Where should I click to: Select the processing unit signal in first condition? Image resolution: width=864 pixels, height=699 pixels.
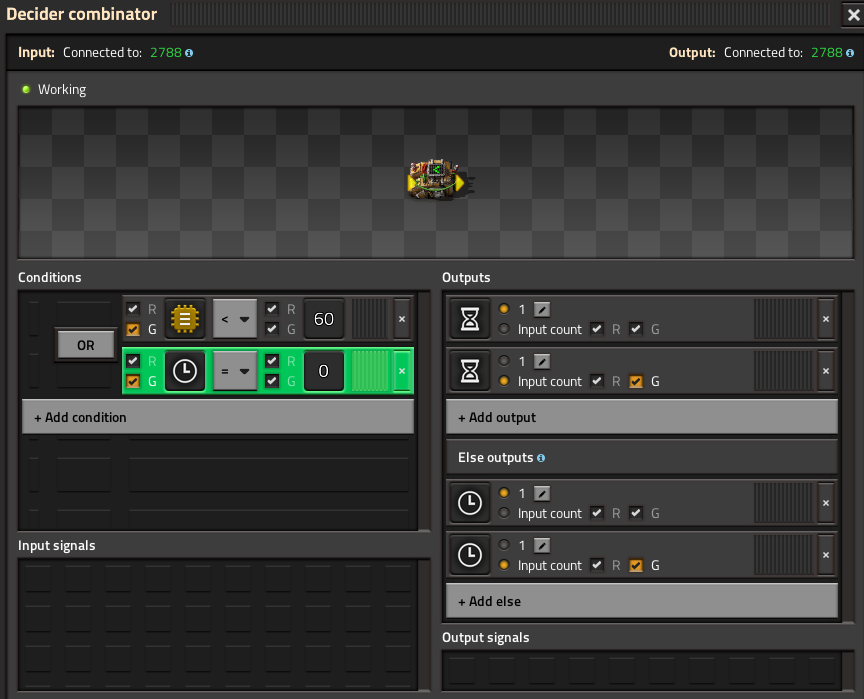pos(185,319)
